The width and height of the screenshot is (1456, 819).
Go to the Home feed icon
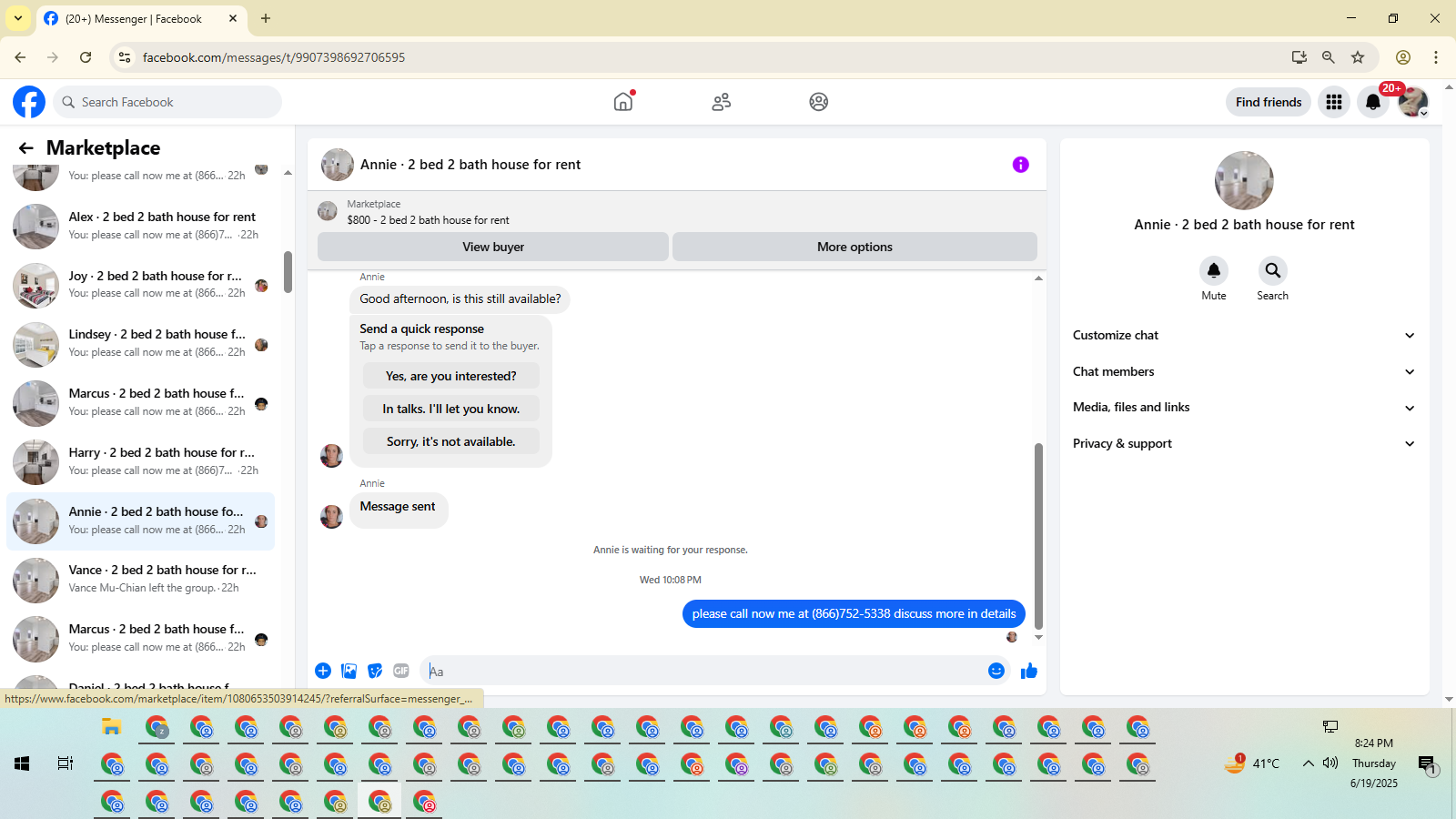623,102
